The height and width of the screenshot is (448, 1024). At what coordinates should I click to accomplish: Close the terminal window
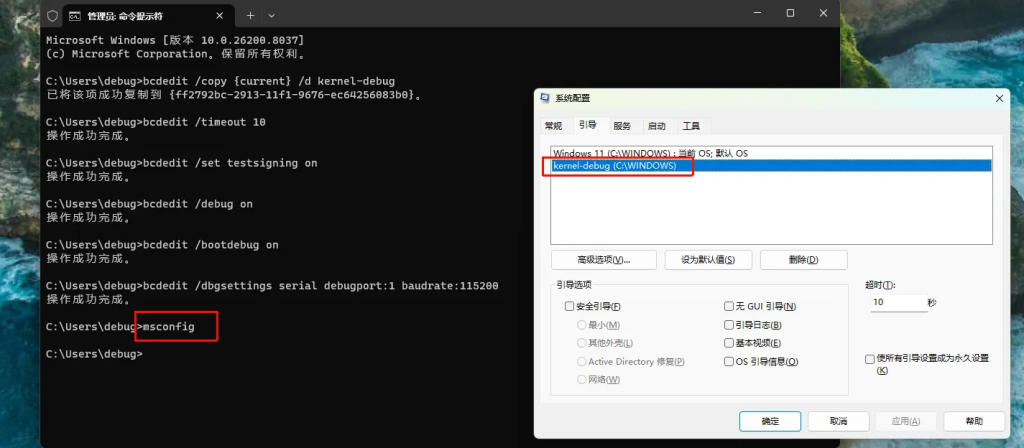click(x=823, y=13)
